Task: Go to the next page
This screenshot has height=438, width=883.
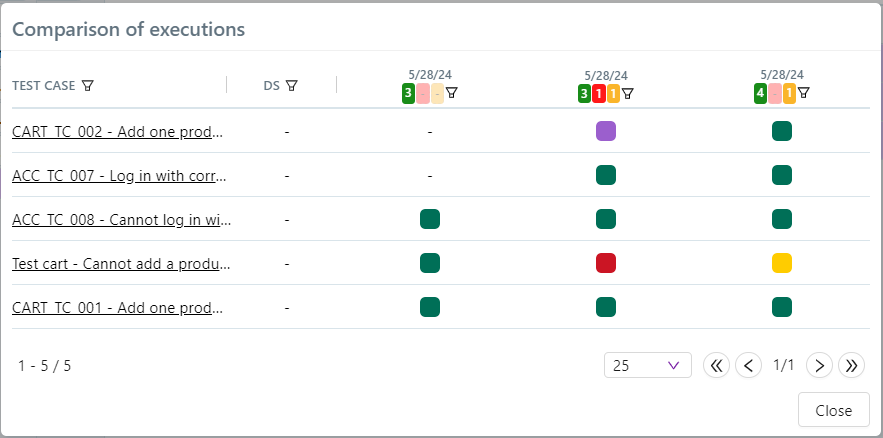Action: (x=819, y=365)
